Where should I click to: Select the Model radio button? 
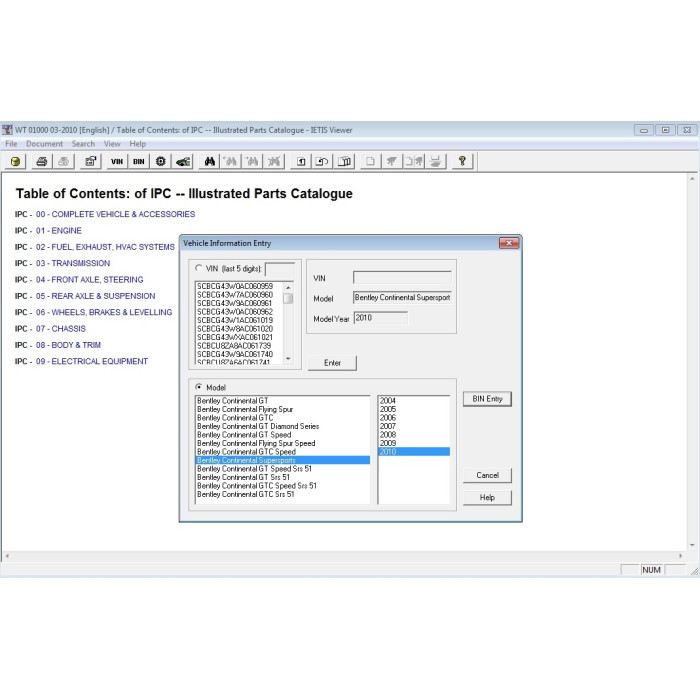(x=199, y=387)
